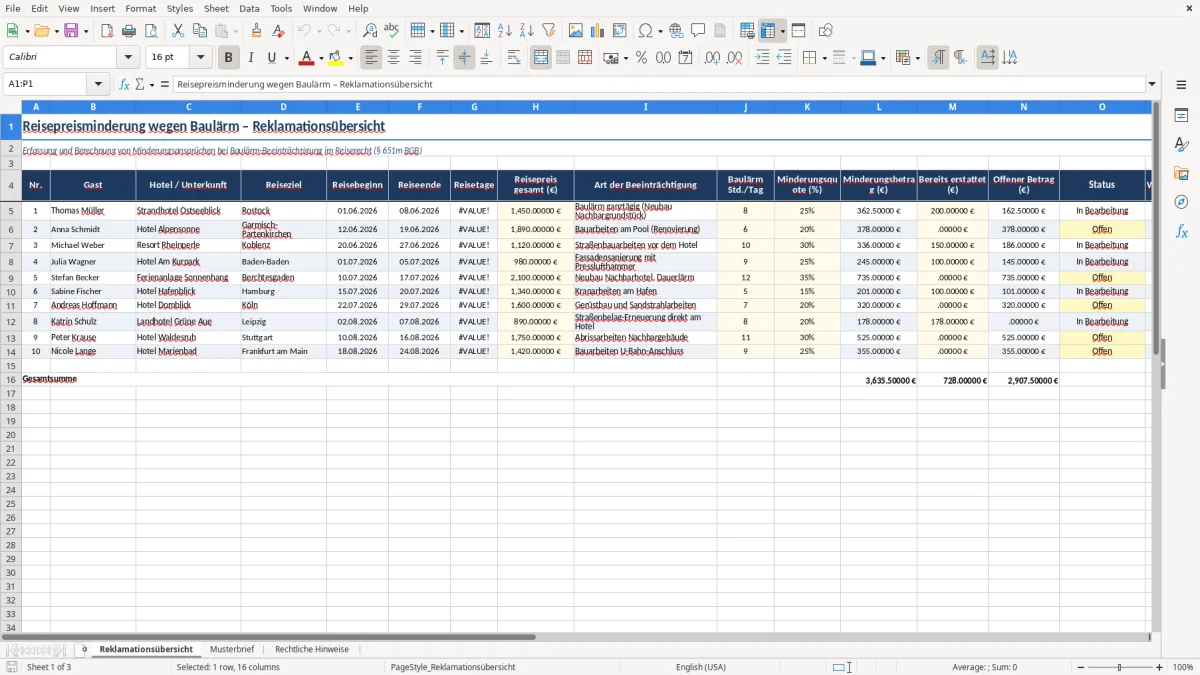Image resolution: width=1200 pixels, height=675 pixels.
Task: Expand the Name Box dropdown arrow
Action: [98, 85]
